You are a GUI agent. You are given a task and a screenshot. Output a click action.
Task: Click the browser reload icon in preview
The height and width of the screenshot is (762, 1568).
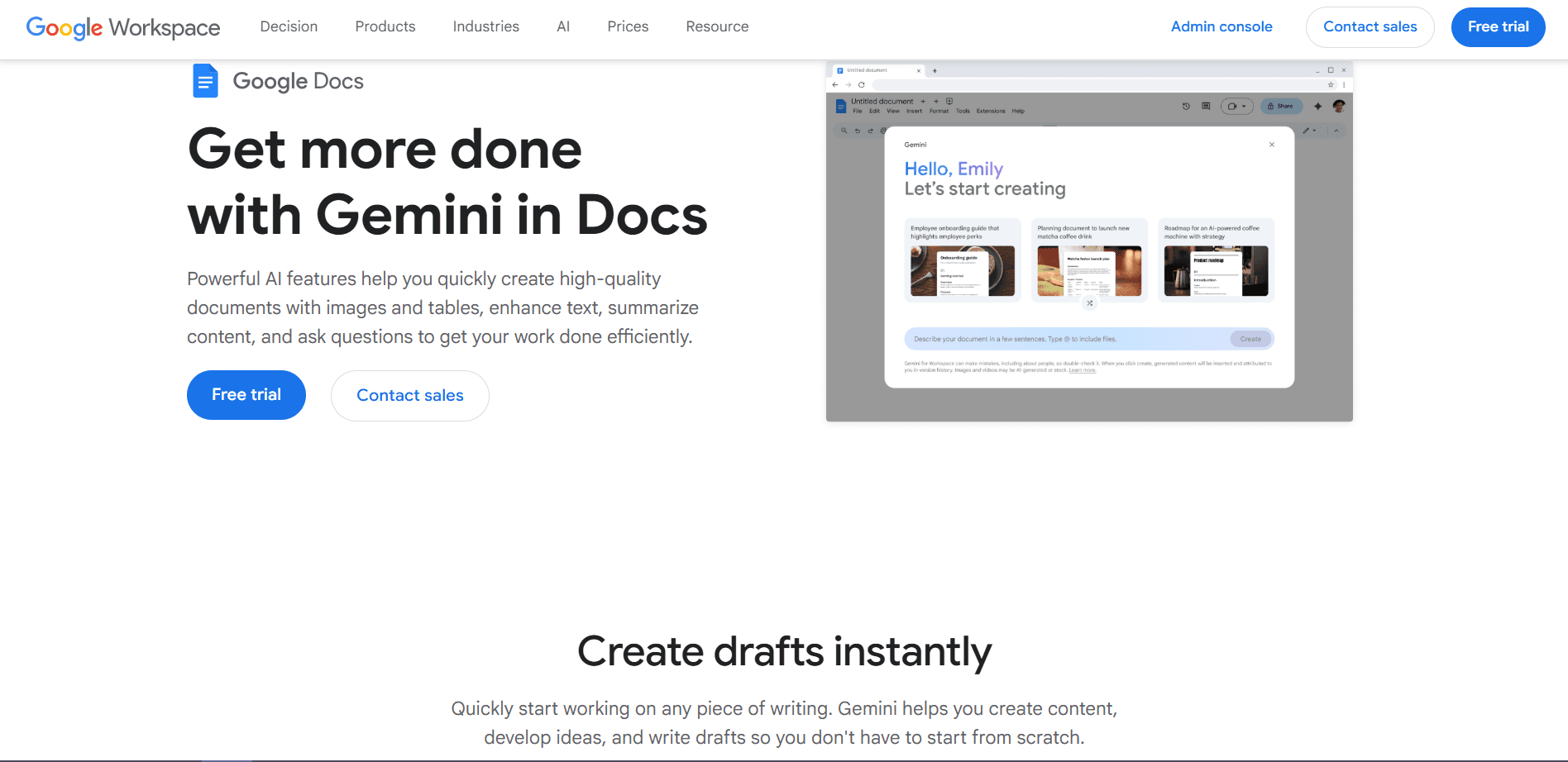862,84
